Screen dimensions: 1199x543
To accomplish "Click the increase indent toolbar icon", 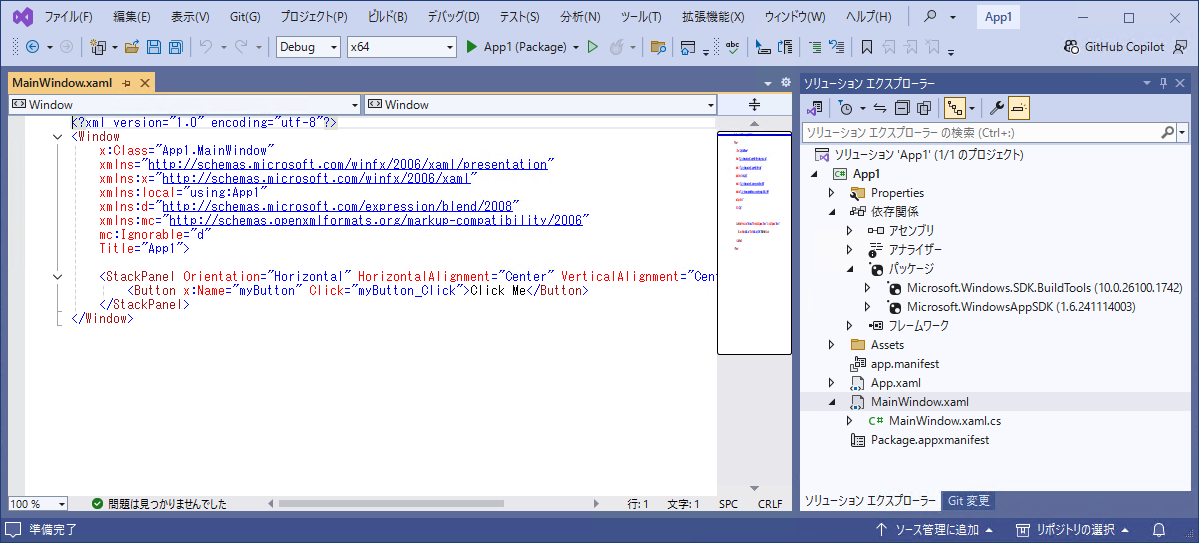I will pos(816,47).
